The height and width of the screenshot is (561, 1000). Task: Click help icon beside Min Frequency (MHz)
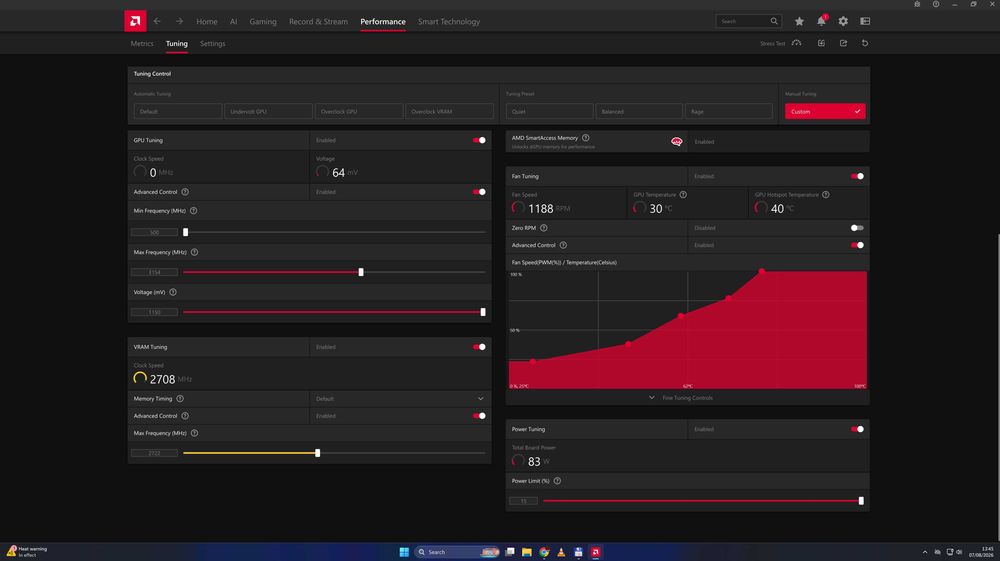[193, 210]
